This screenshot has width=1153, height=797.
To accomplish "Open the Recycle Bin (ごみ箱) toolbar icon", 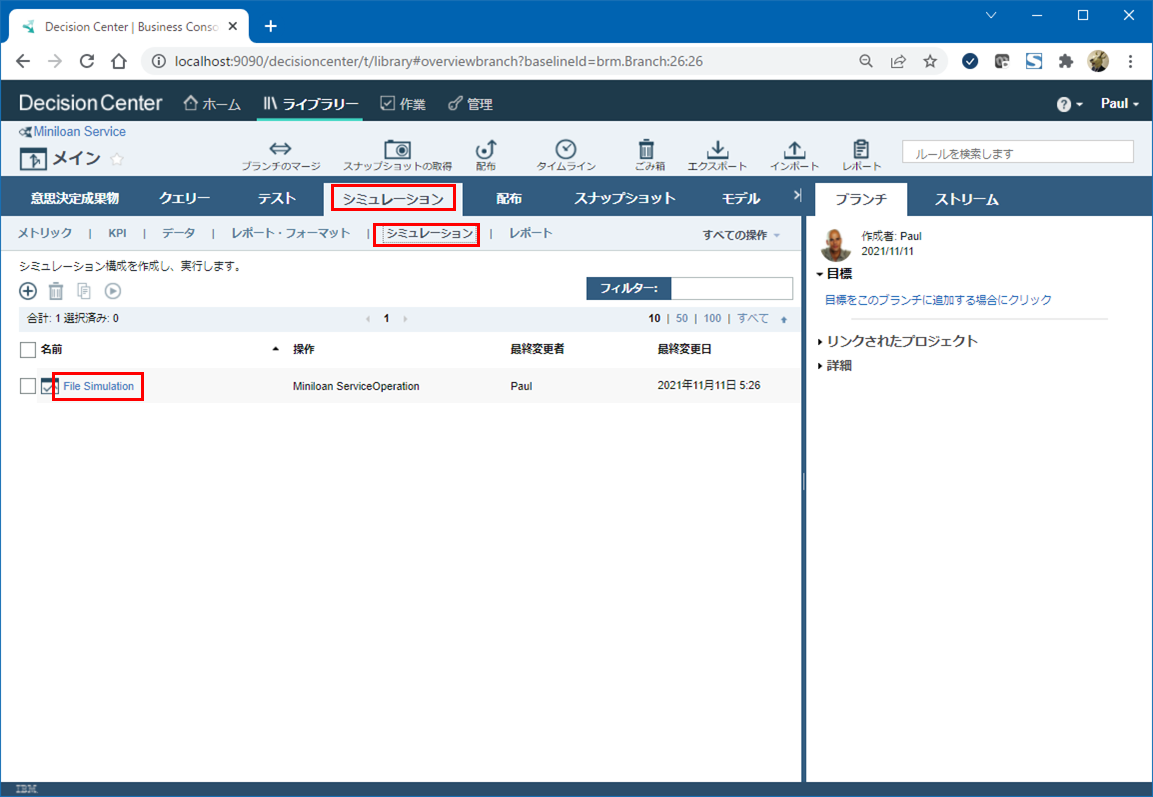I will click(646, 149).
